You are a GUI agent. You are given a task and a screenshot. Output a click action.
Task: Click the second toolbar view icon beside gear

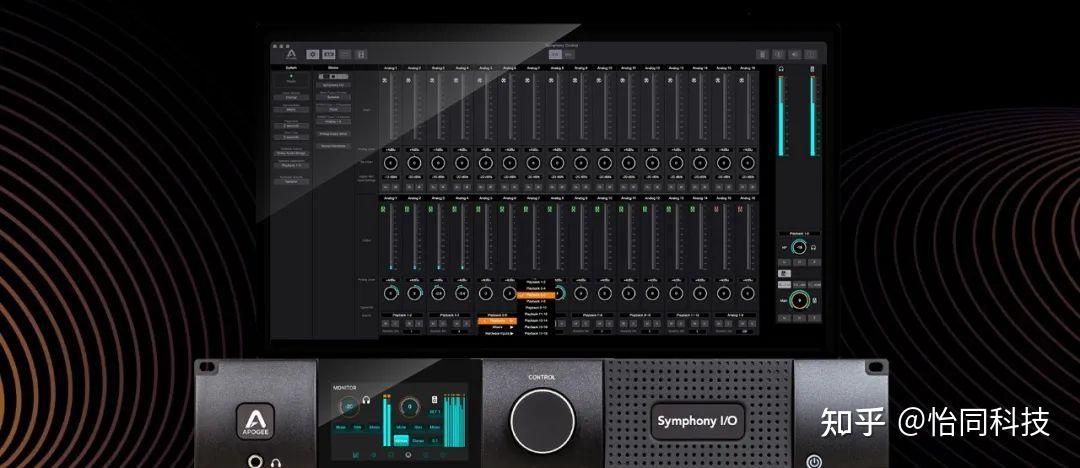click(329, 54)
